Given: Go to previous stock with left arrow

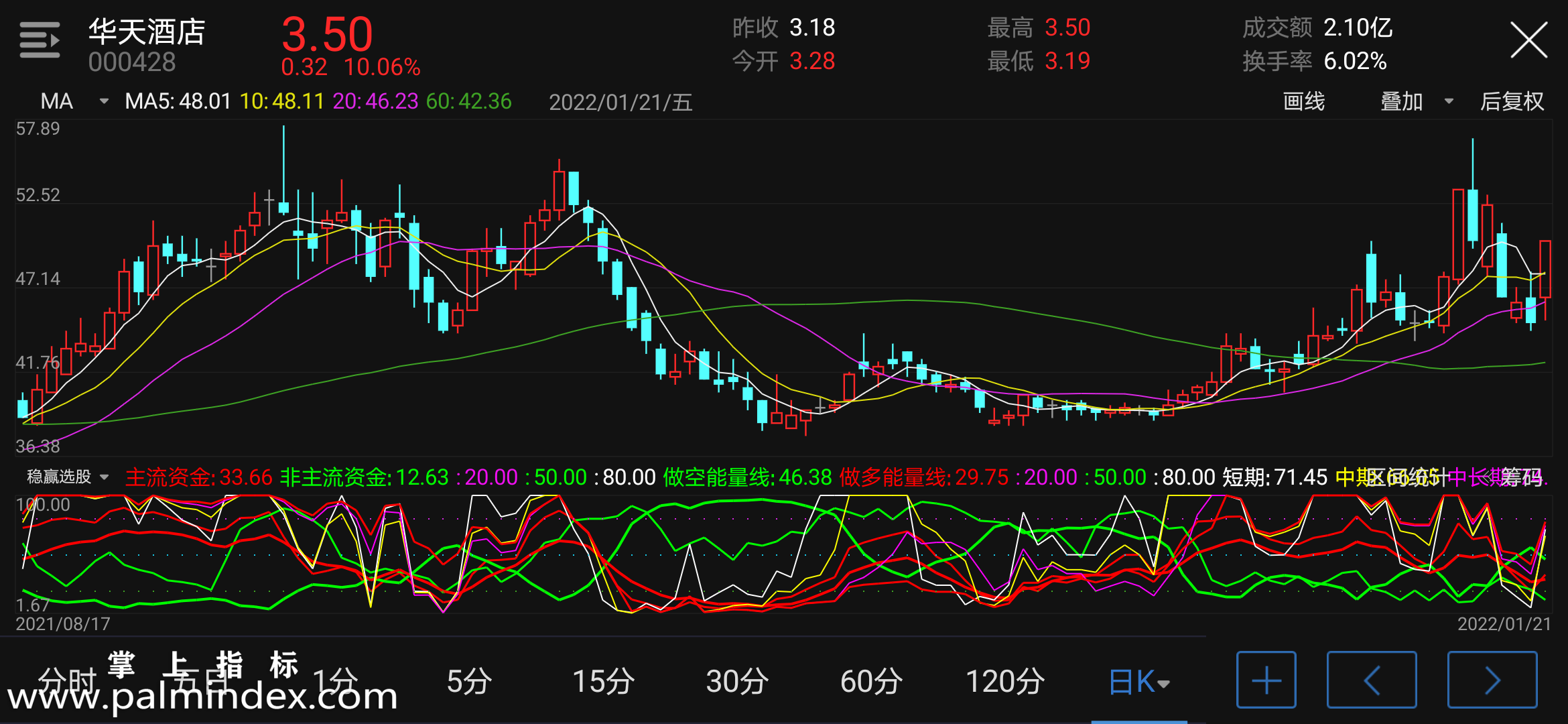Looking at the screenshot, I should click(1372, 680).
